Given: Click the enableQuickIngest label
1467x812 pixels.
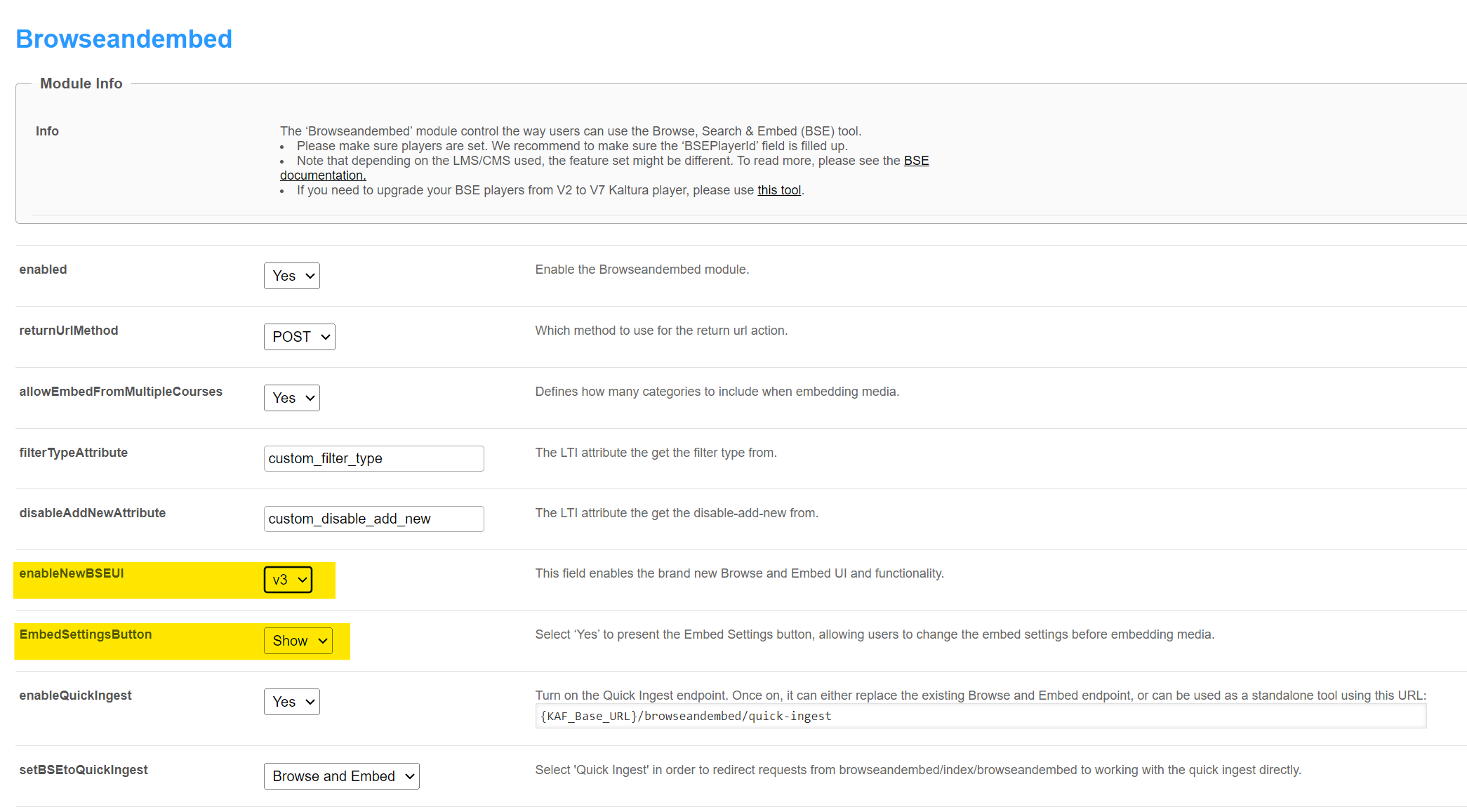Looking at the screenshot, I should pos(75,695).
